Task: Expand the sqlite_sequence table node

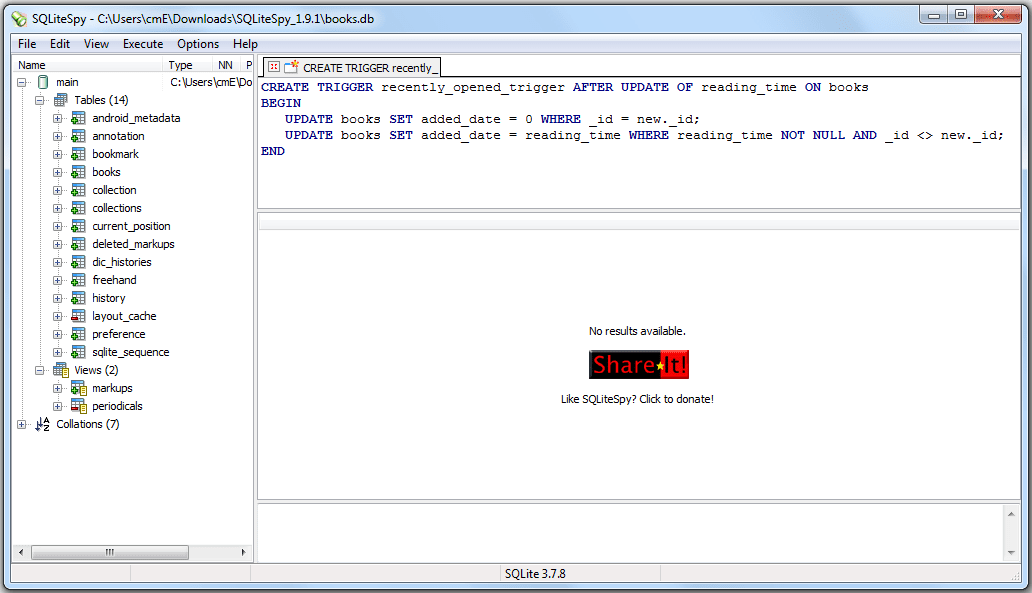Action: click(x=58, y=352)
